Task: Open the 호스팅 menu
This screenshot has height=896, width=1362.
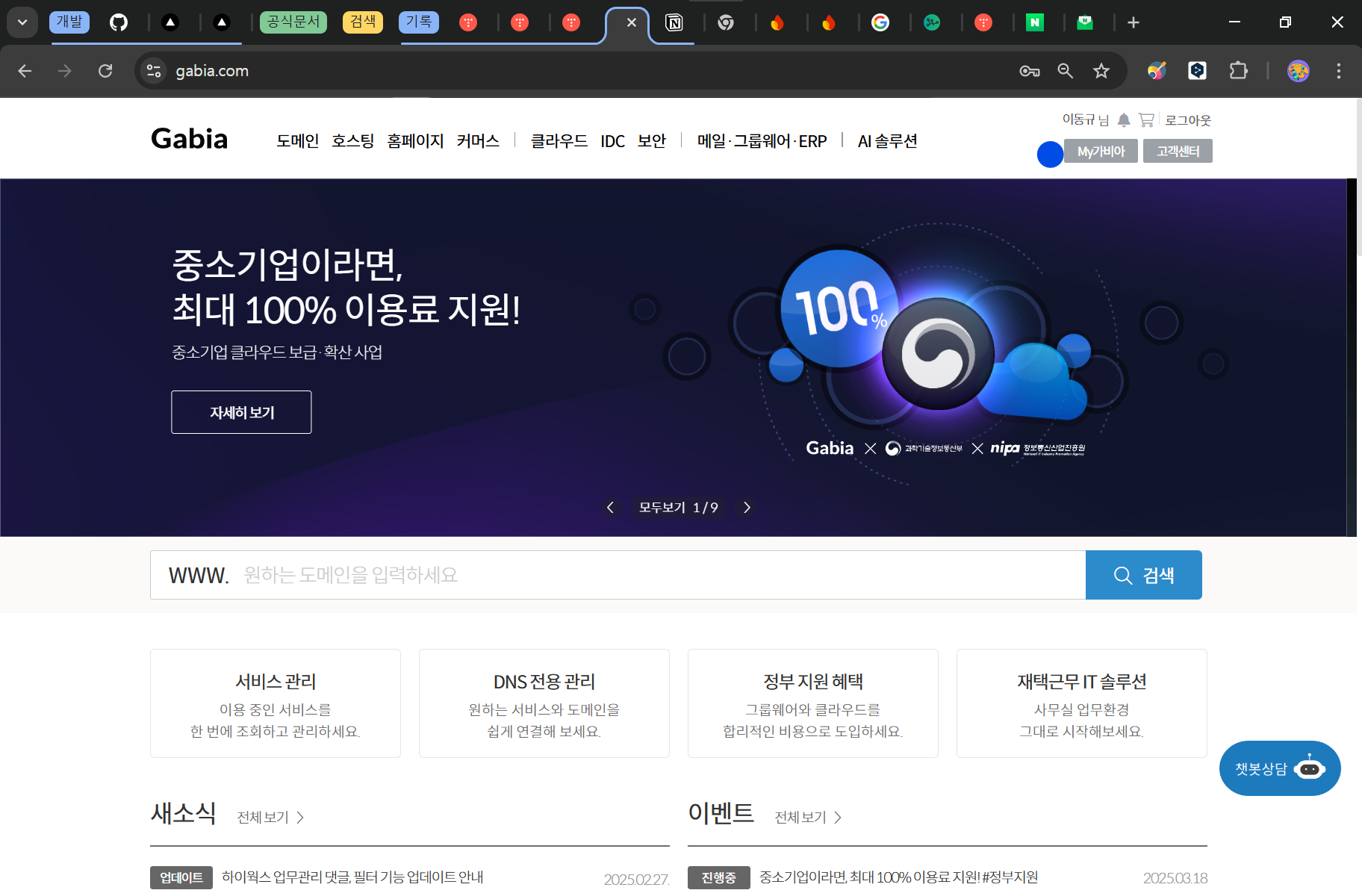Action: (352, 141)
